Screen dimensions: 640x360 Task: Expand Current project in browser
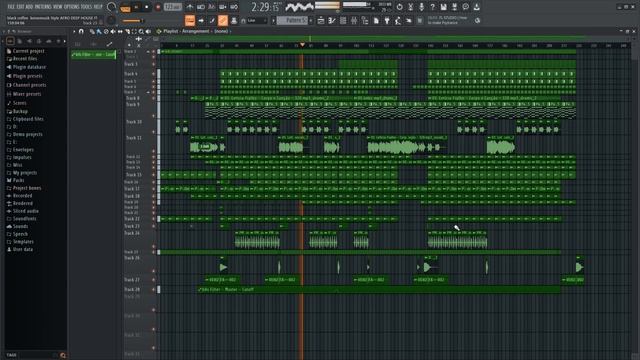click(28, 51)
